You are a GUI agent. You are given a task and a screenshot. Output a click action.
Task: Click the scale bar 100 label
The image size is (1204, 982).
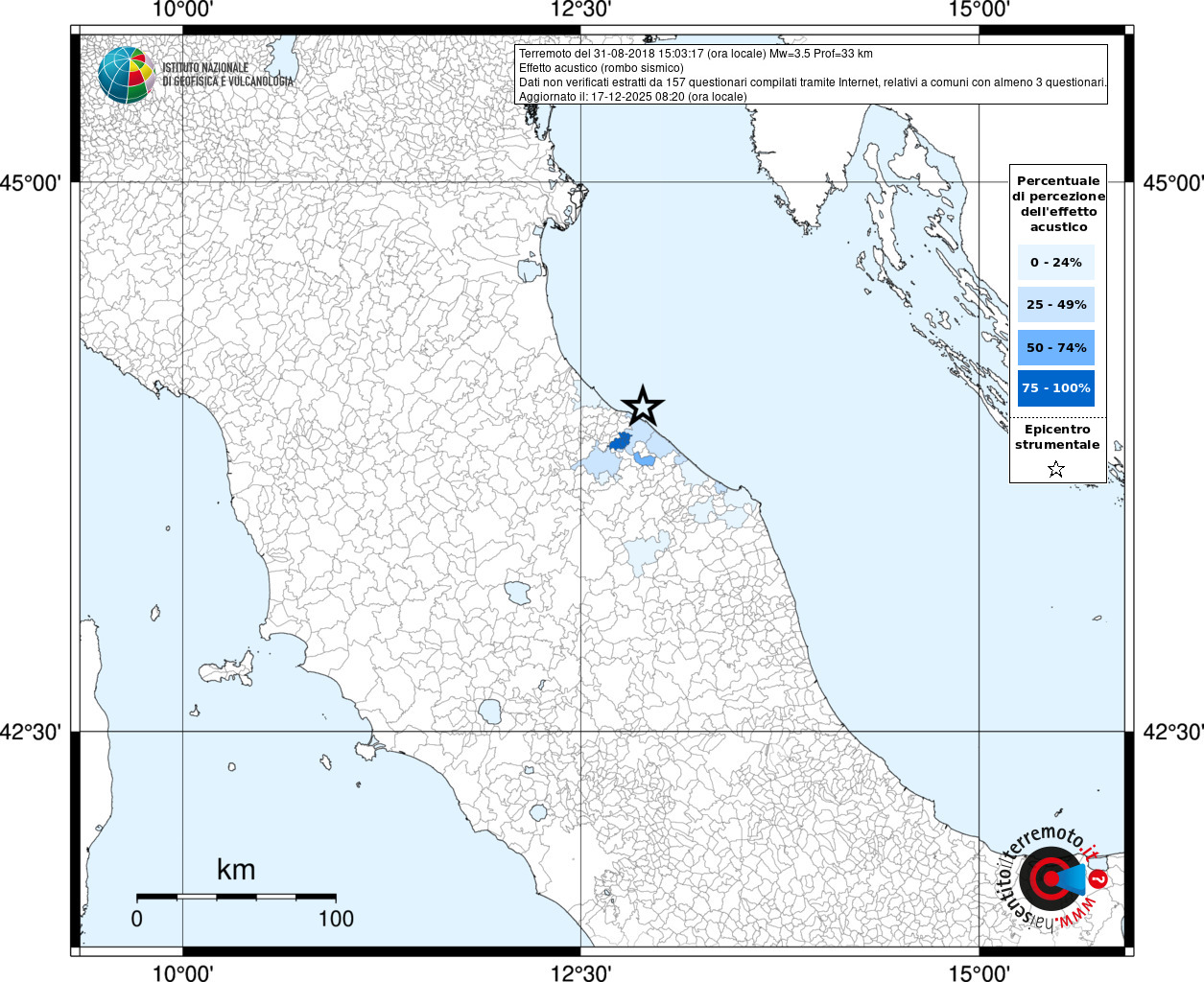336,919
